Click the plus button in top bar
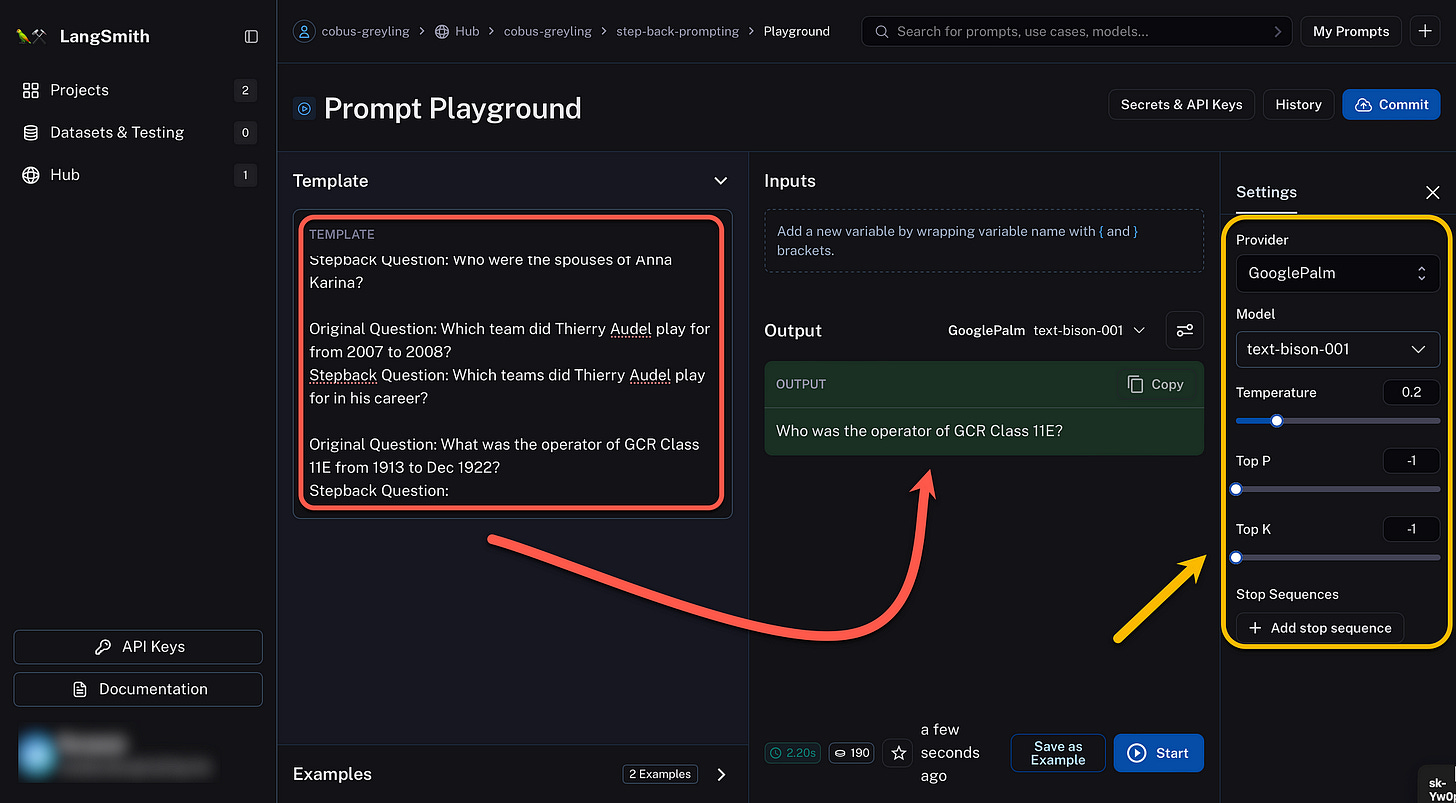The height and width of the screenshot is (803, 1456). 1425,31
